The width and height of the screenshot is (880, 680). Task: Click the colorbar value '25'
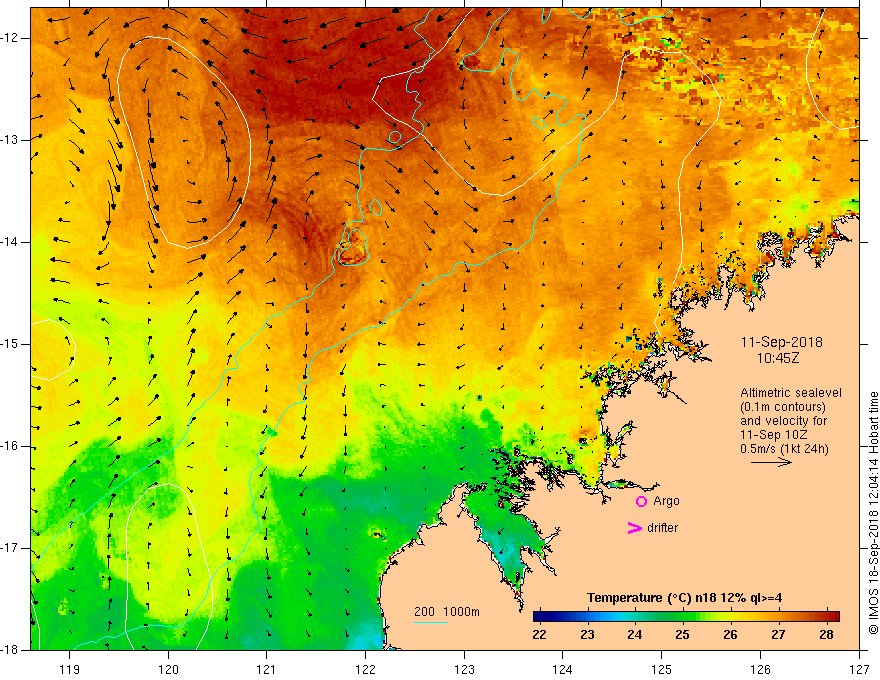[682, 635]
